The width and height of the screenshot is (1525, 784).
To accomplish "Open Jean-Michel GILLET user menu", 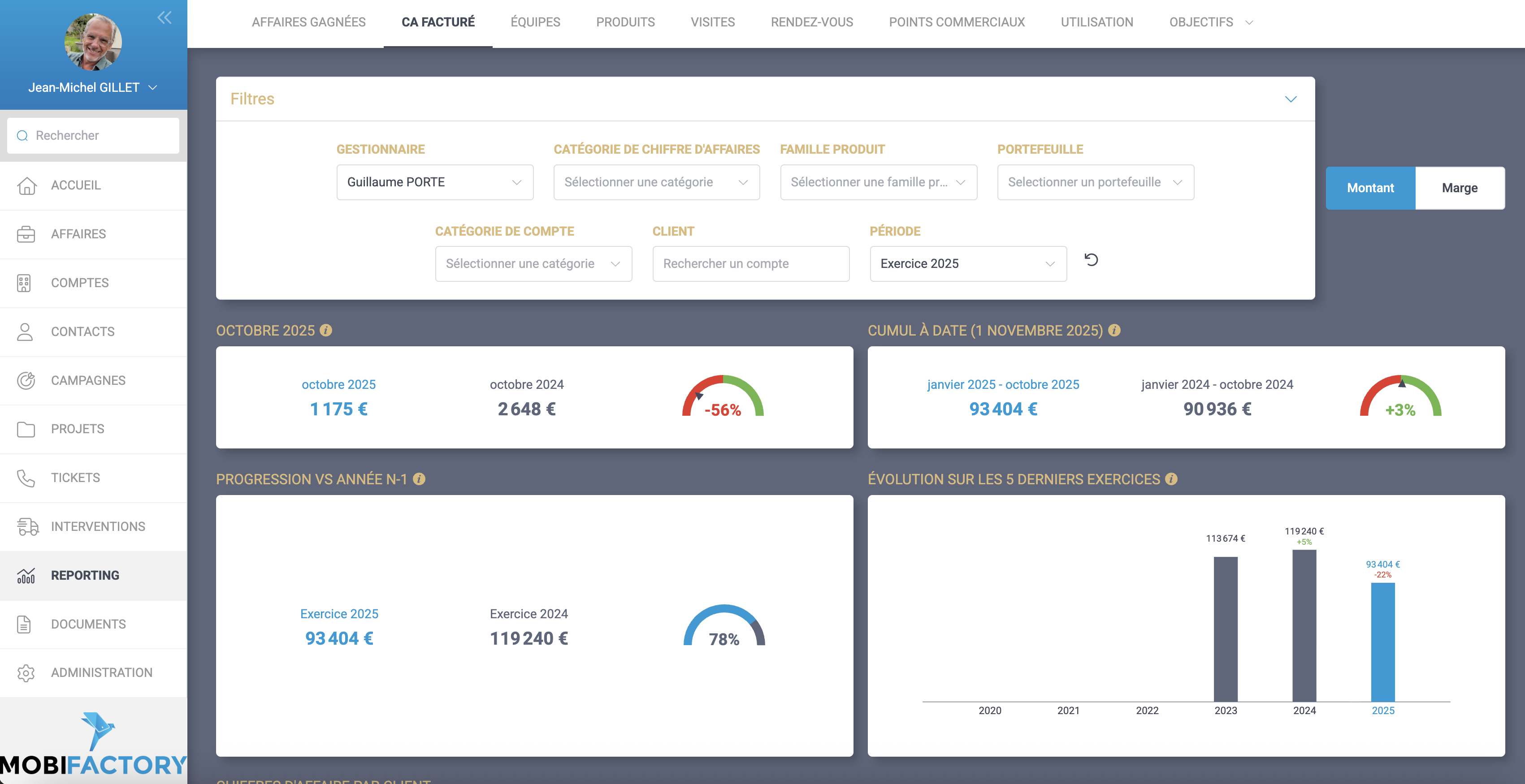I will [93, 87].
